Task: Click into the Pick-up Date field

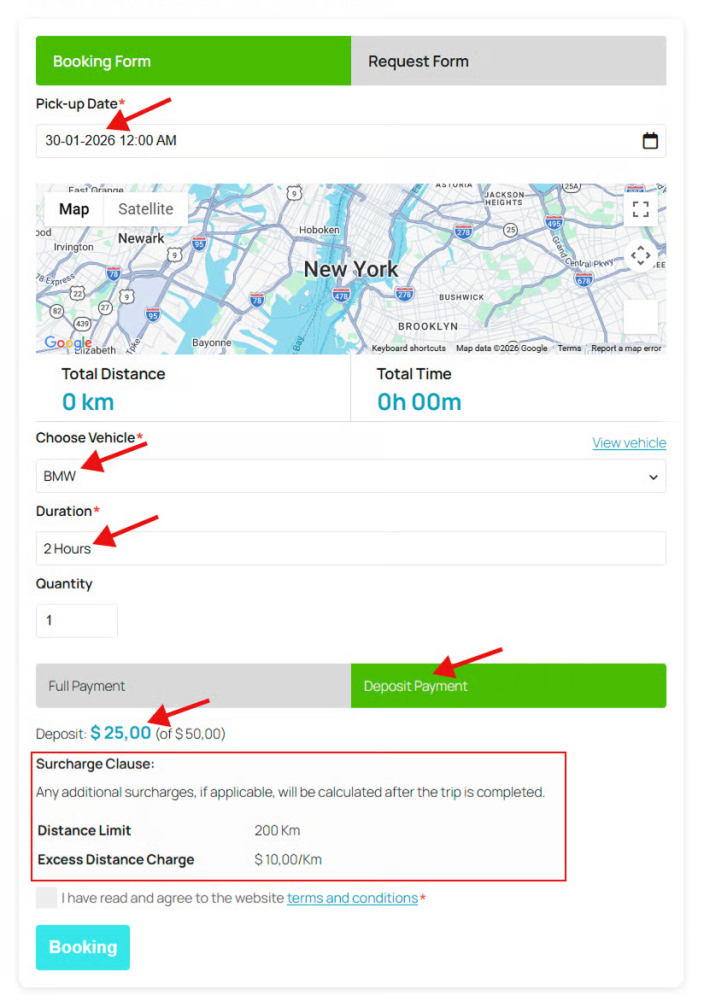Action: click(351, 141)
